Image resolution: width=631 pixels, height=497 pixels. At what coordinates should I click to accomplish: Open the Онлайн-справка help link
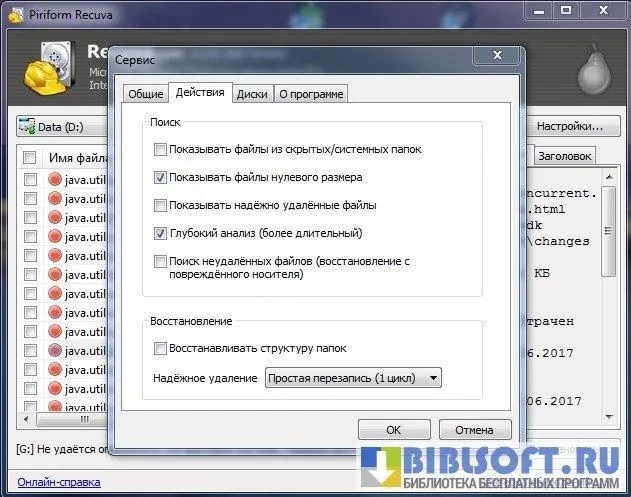[58, 482]
